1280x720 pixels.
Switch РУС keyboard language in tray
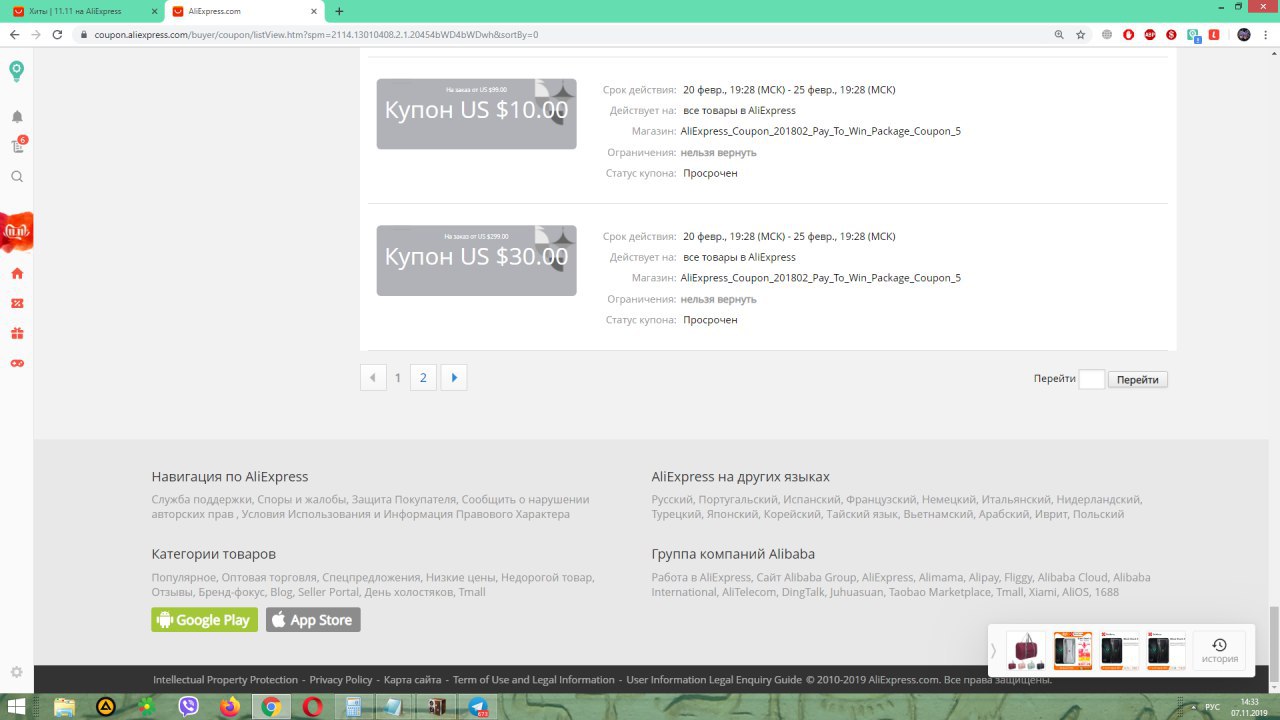(x=1213, y=707)
